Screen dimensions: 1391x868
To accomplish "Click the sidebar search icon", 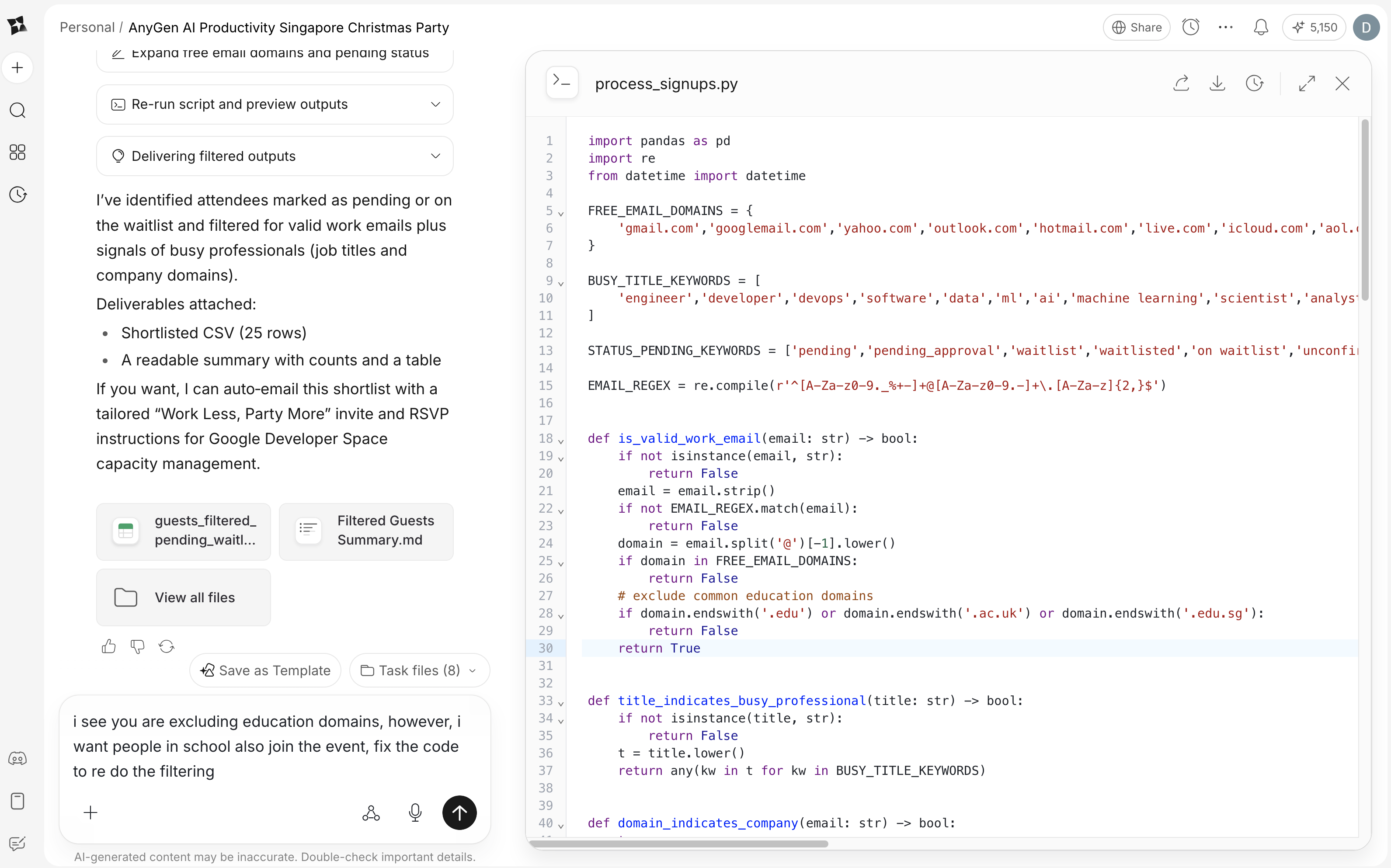I will click(18, 110).
